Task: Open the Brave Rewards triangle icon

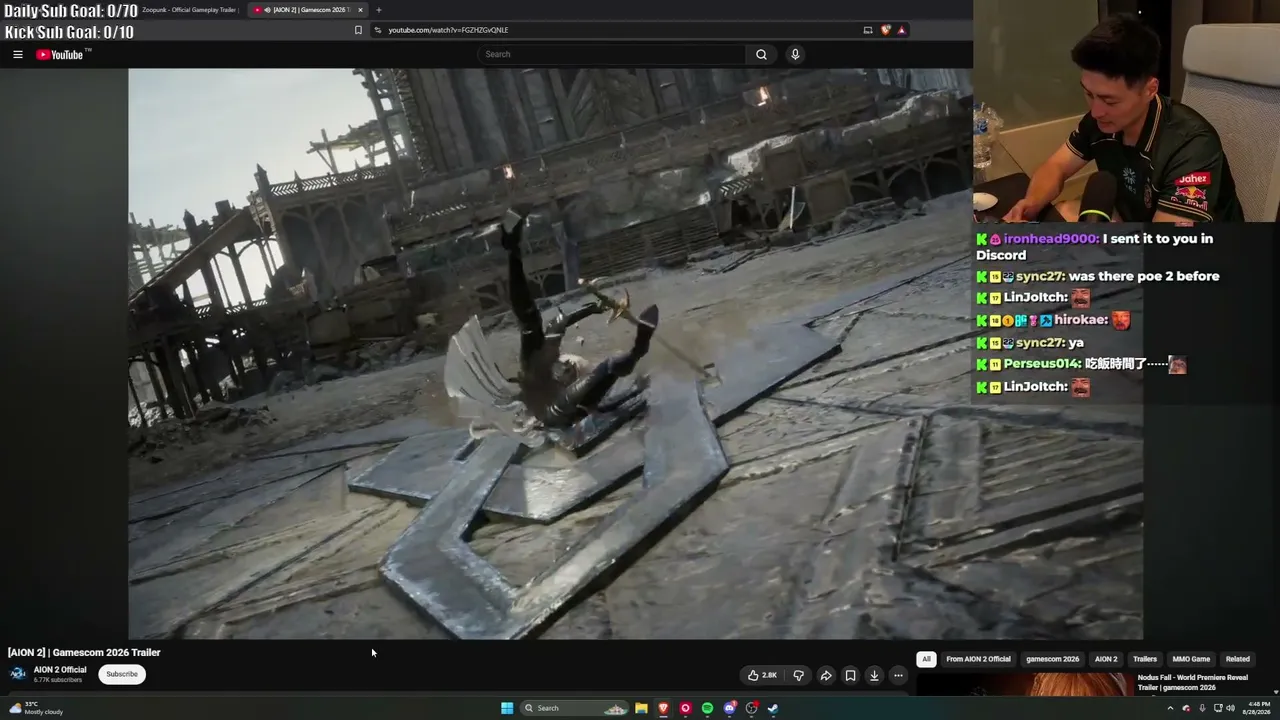Action: pyautogui.click(x=901, y=30)
